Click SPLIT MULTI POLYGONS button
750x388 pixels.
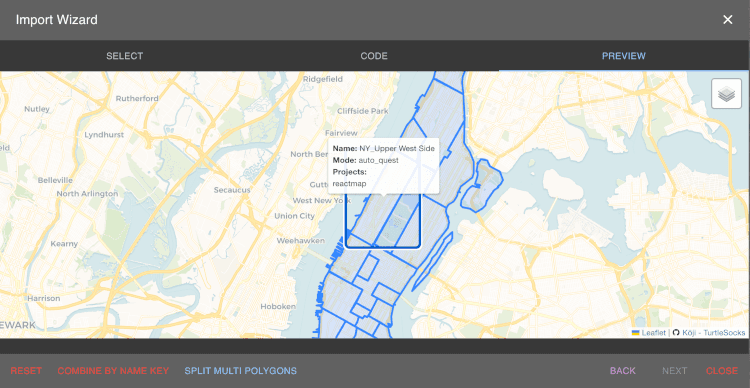(241, 371)
